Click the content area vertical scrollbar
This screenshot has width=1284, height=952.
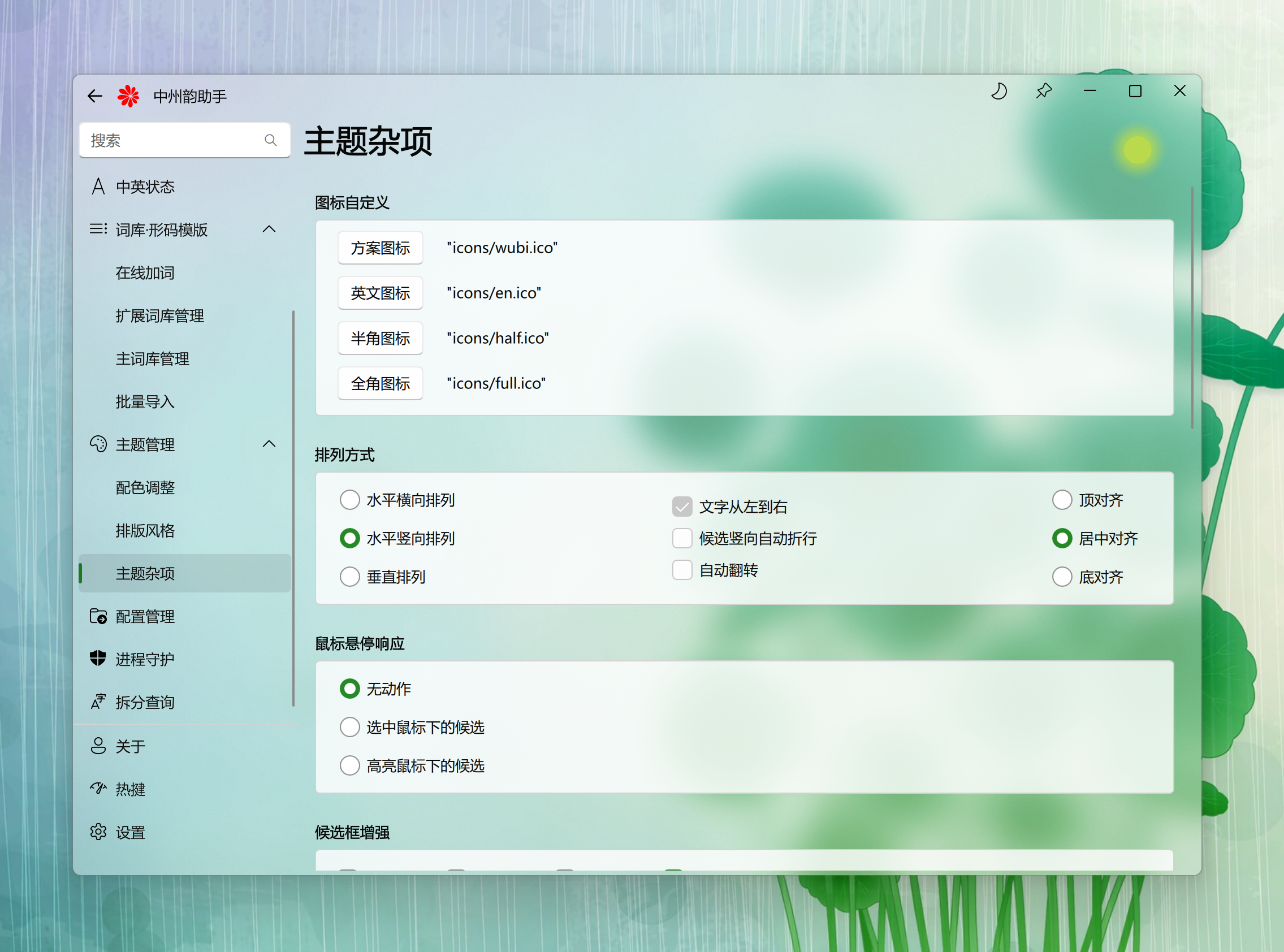click(1192, 308)
